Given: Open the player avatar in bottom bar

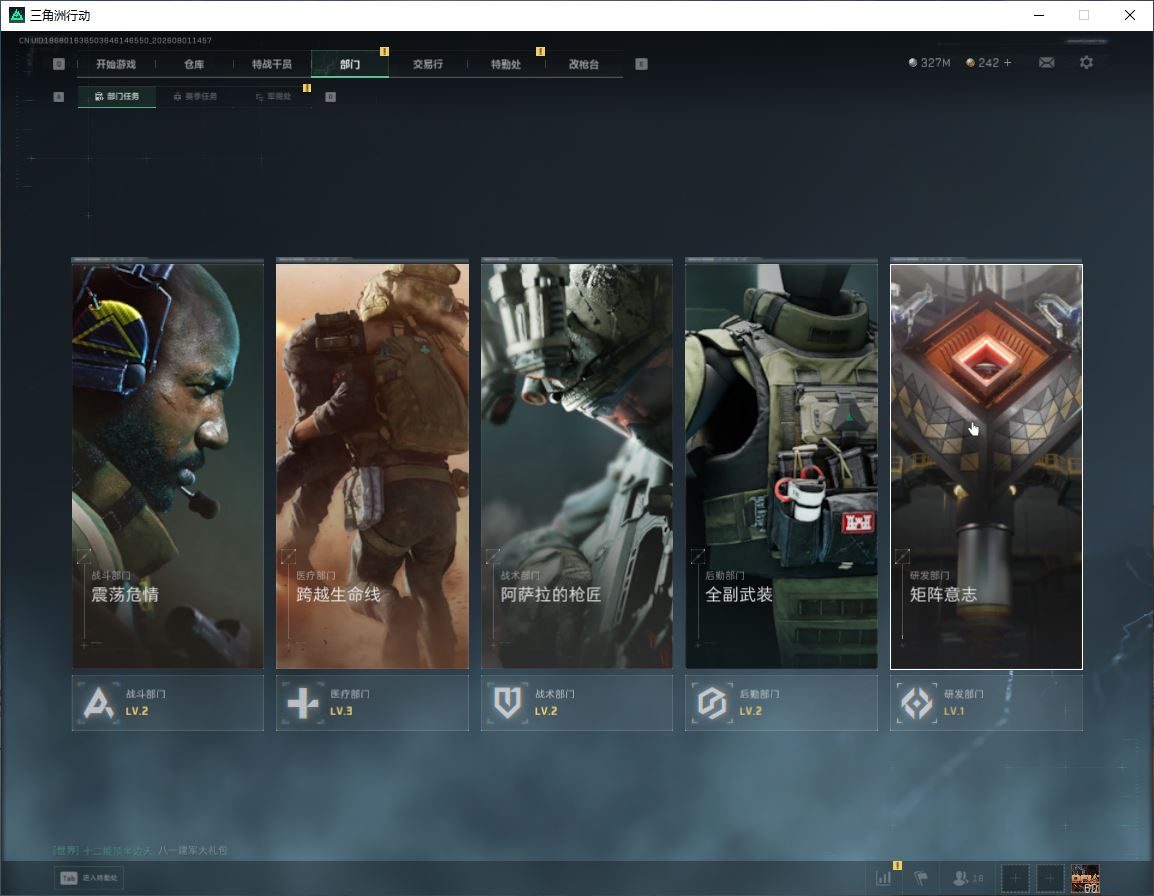Looking at the screenshot, I should coord(1085,878).
